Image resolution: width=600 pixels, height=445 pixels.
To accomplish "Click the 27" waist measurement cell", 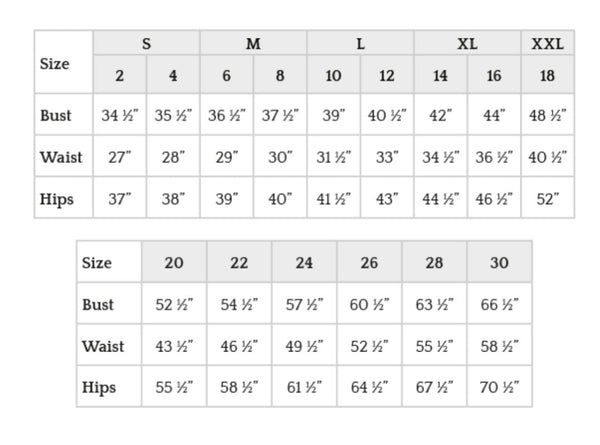I will [120, 157].
